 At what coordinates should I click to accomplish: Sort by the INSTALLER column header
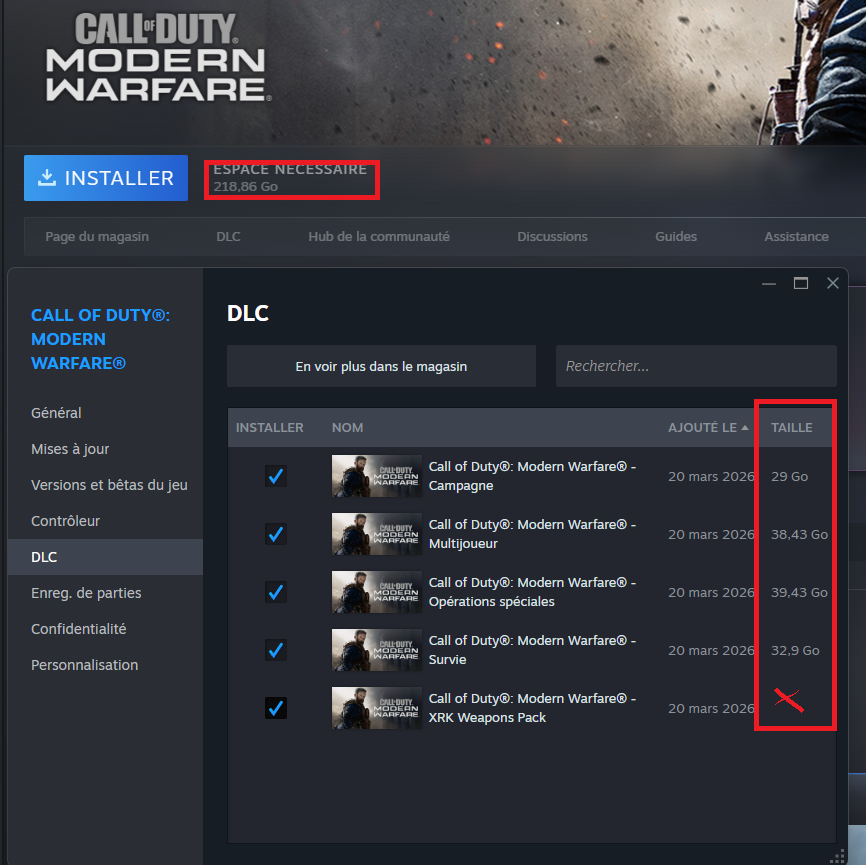270,428
